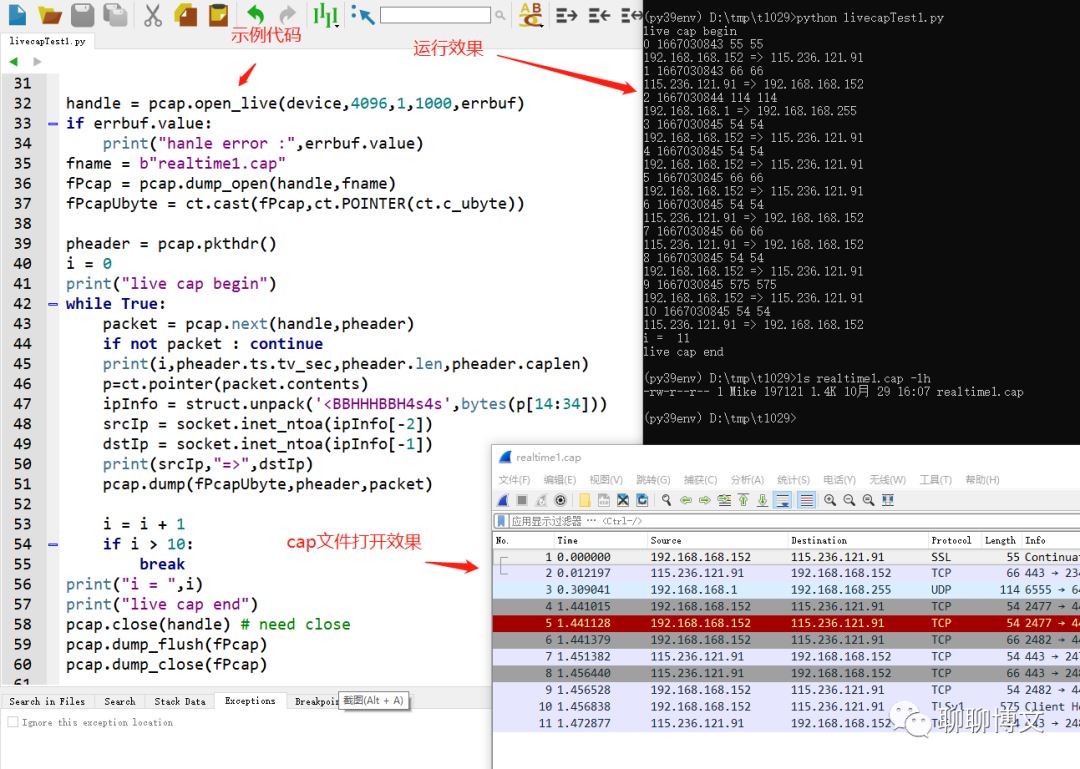Image resolution: width=1080 pixels, height=769 pixels.
Task: Copy selection using the editor copy icon
Action: (x=186, y=14)
